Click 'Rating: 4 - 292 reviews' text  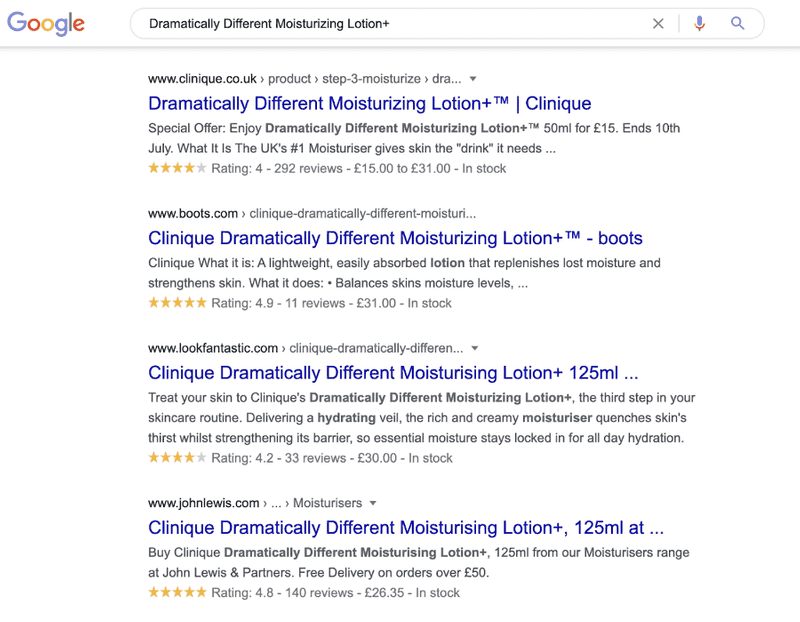coord(277,169)
